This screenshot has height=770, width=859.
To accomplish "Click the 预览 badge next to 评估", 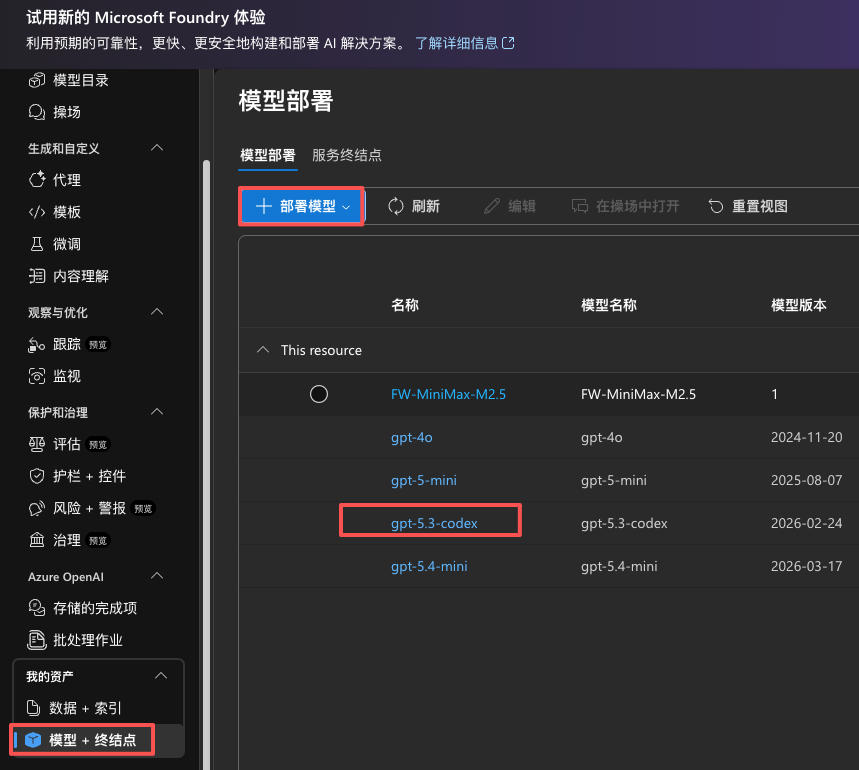I will (99, 445).
